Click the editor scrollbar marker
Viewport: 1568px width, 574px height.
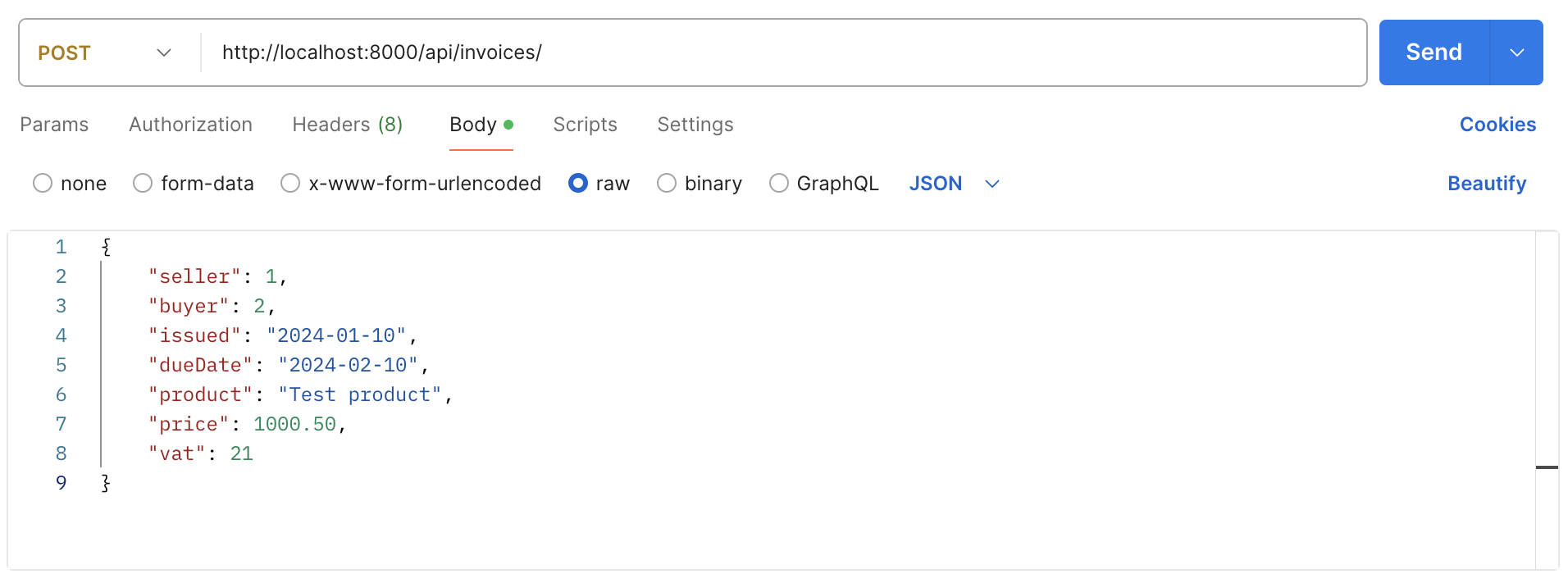pos(1547,467)
